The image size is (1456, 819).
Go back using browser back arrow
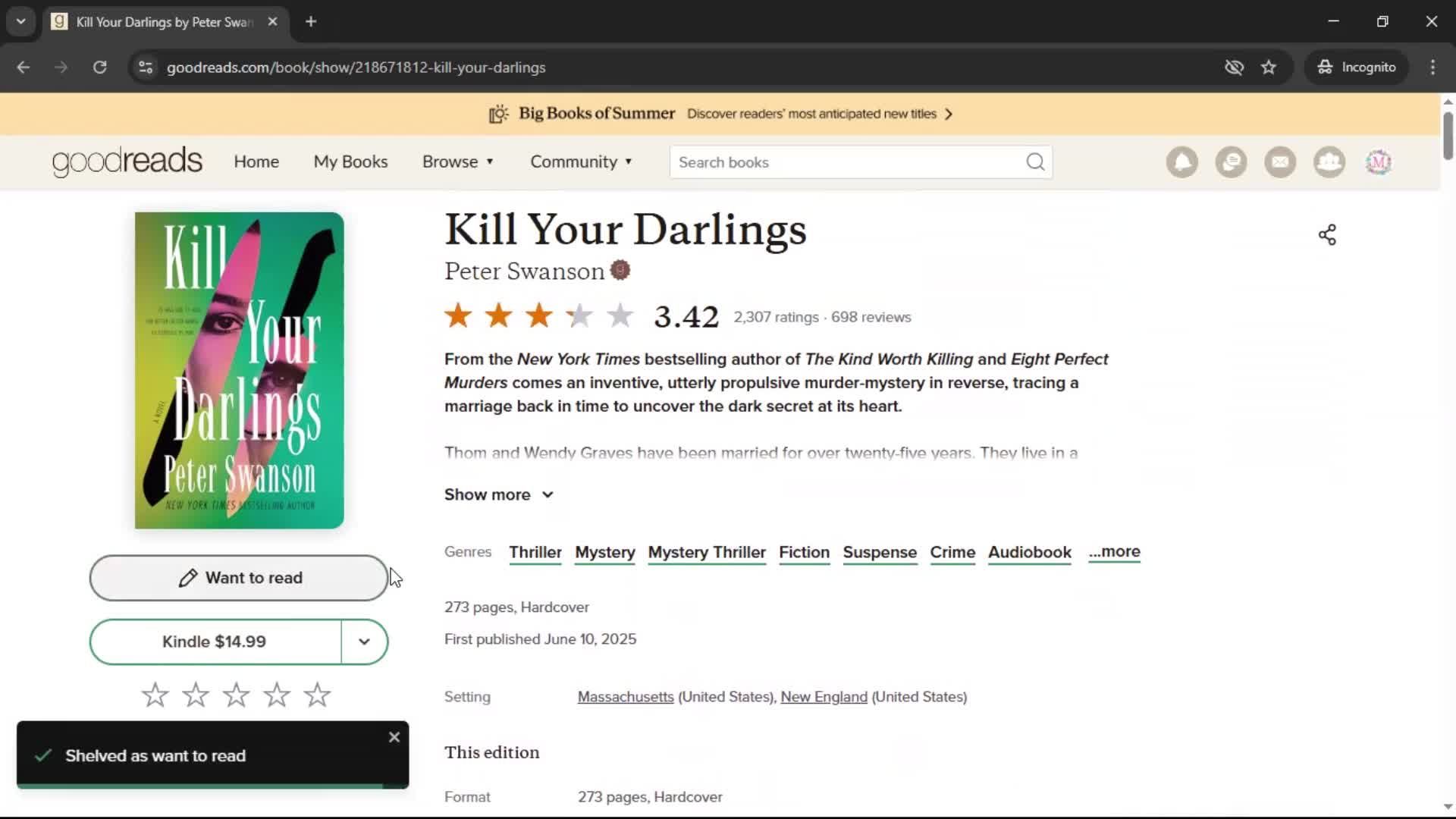click(x=24, y=67)
